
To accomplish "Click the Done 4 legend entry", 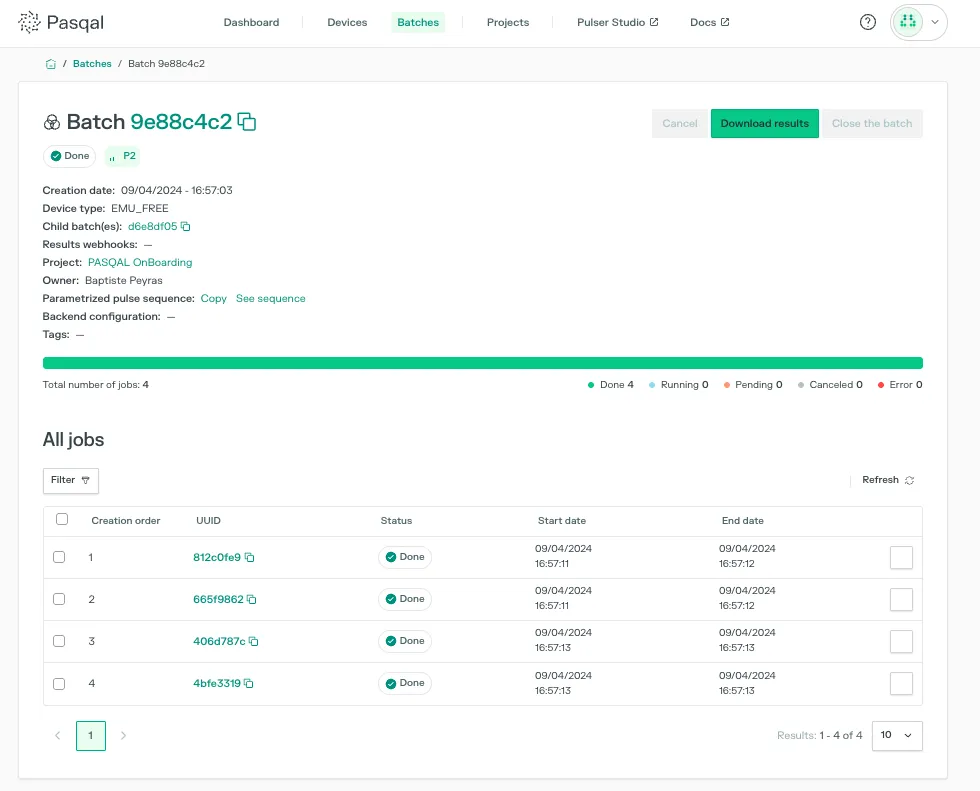I will (611, 385).
